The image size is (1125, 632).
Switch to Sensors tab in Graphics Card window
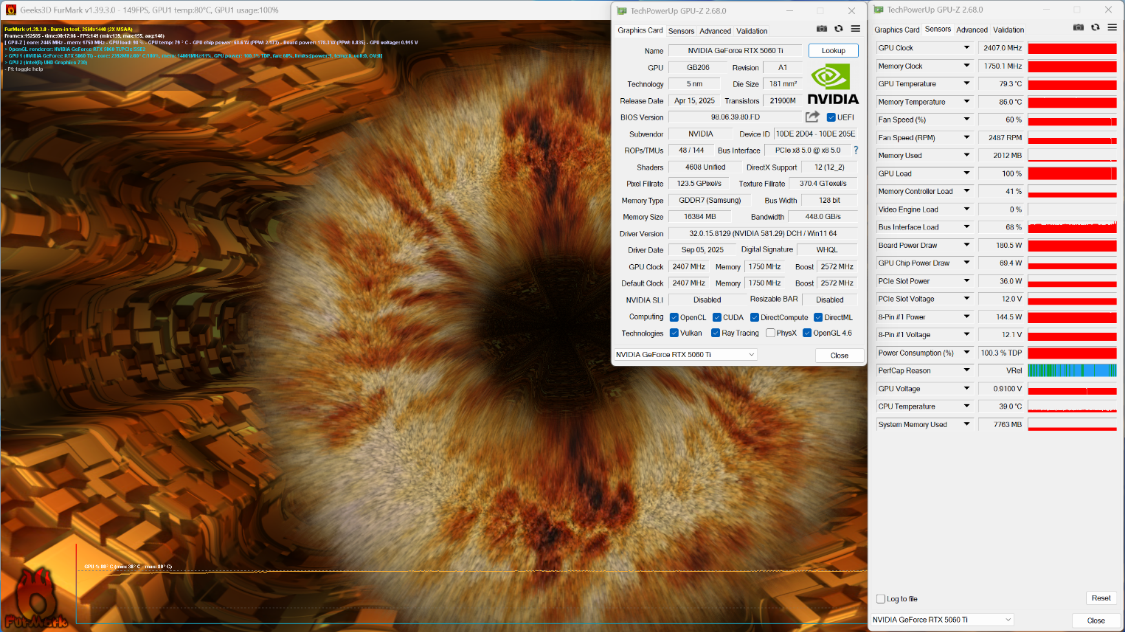(x=681, y=31)
